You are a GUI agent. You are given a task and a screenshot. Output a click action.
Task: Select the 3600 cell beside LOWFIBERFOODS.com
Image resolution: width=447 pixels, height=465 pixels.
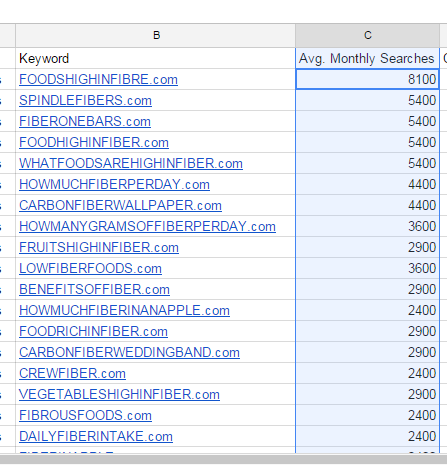click(x=367, y=268)
